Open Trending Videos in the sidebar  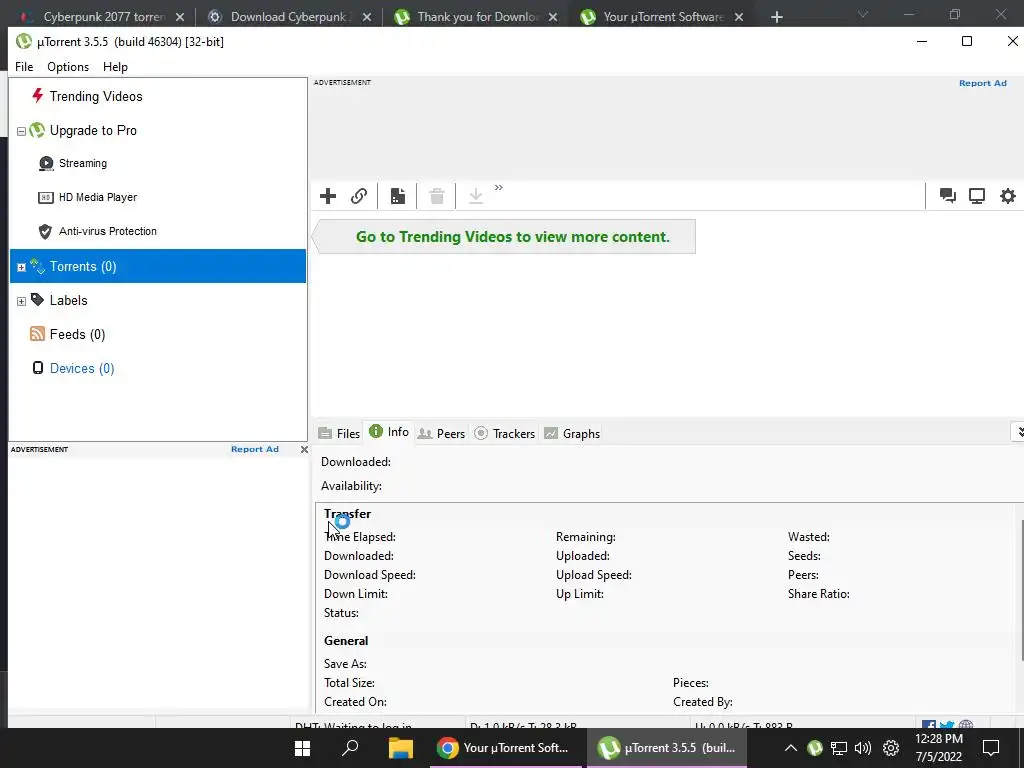click(x=96, y=97)
